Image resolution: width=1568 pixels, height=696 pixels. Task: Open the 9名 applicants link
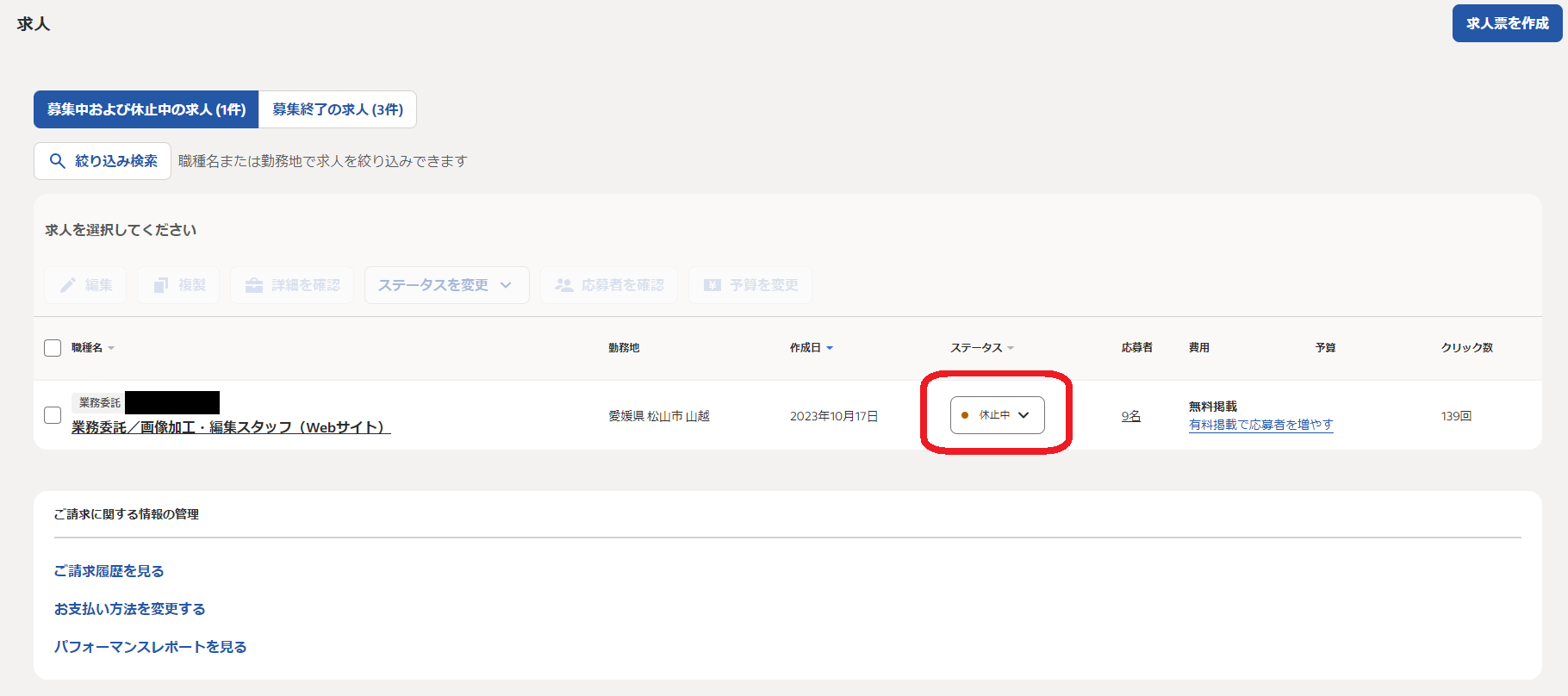pos(1131,416)
